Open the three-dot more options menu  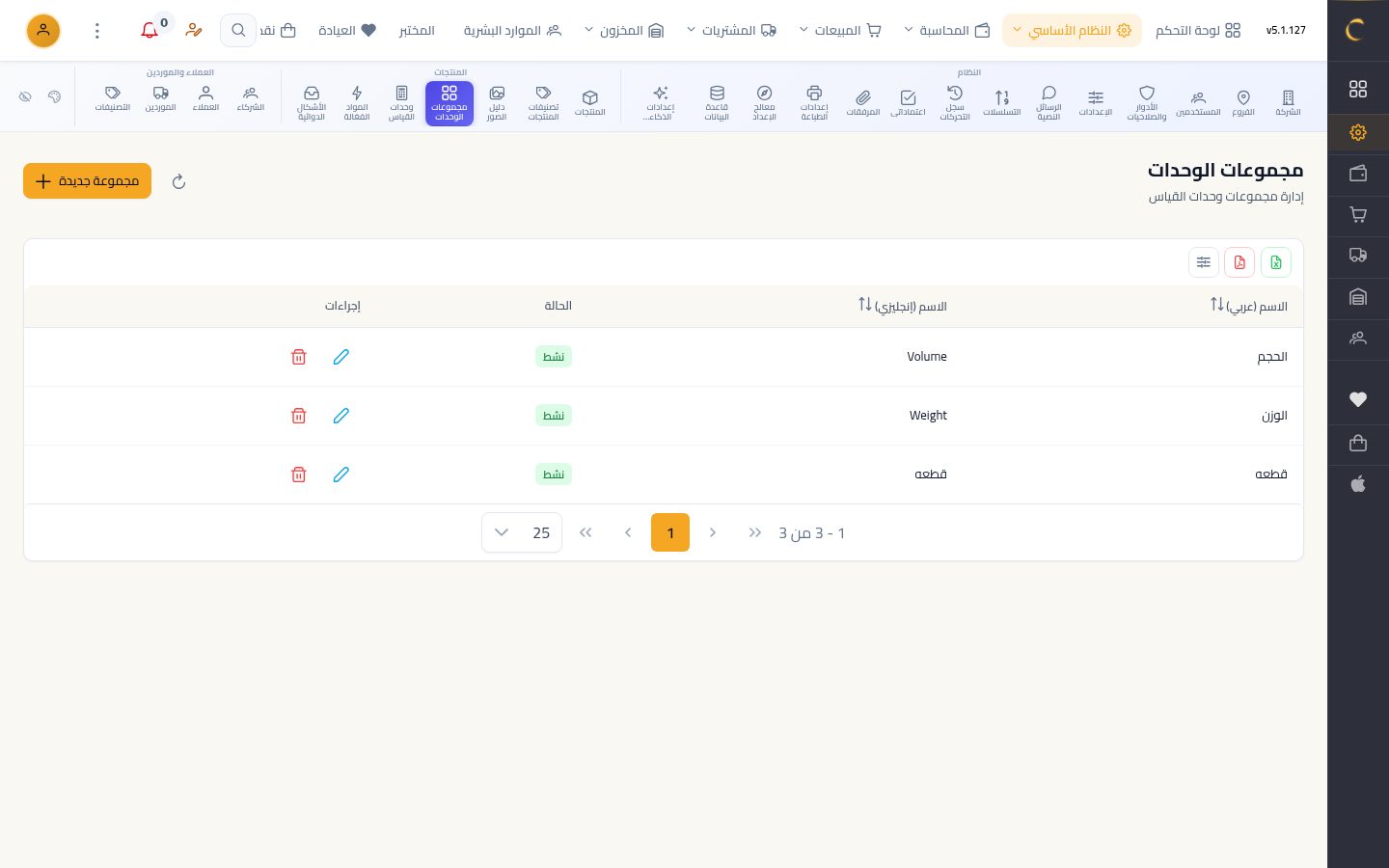coord(96,30)
